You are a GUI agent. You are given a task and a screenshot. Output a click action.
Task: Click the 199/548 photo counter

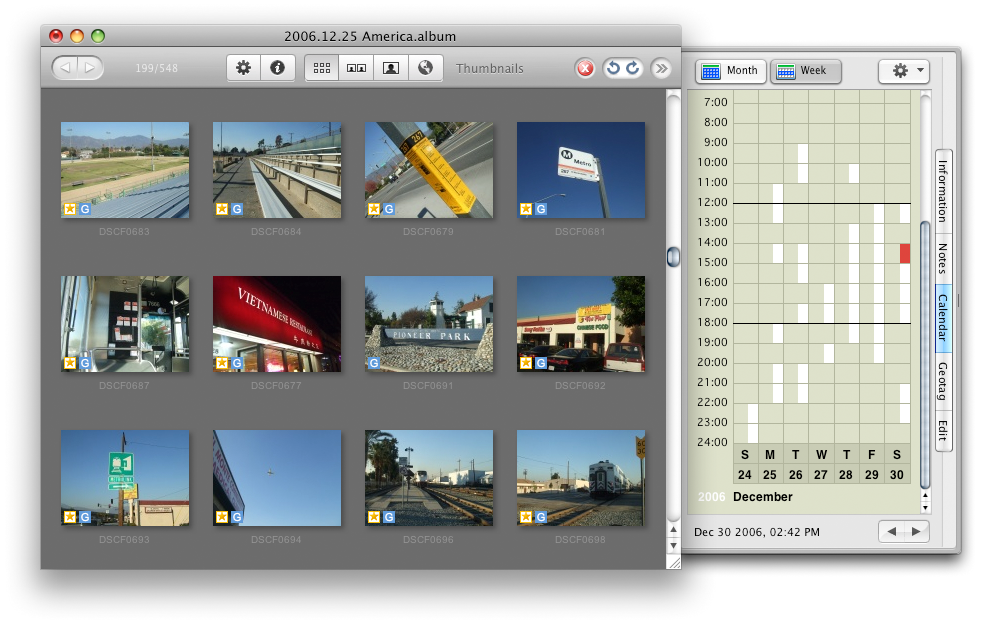tap(156, 68)
